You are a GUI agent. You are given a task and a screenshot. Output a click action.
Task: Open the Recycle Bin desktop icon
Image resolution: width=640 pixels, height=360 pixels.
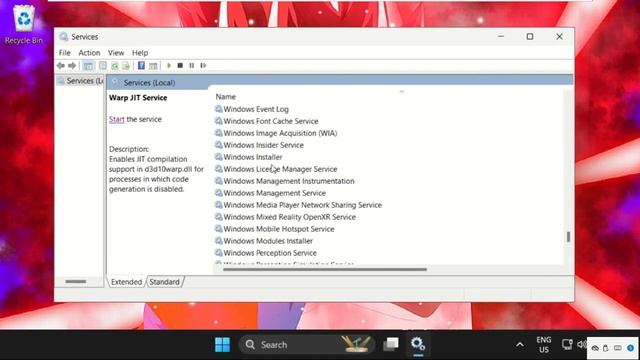[24, 24]
